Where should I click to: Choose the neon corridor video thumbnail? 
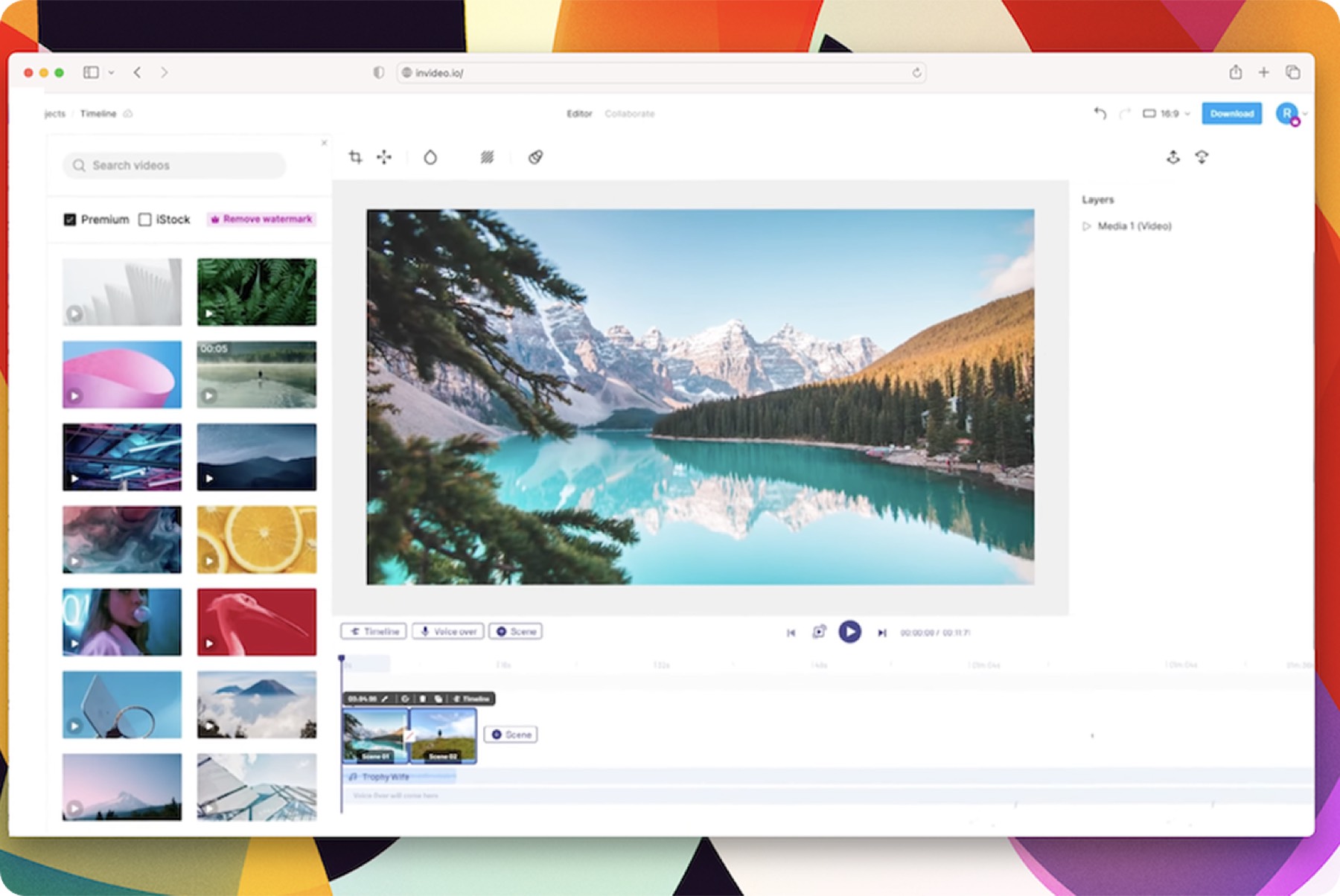pyautogui.click(x=122, y=457)
